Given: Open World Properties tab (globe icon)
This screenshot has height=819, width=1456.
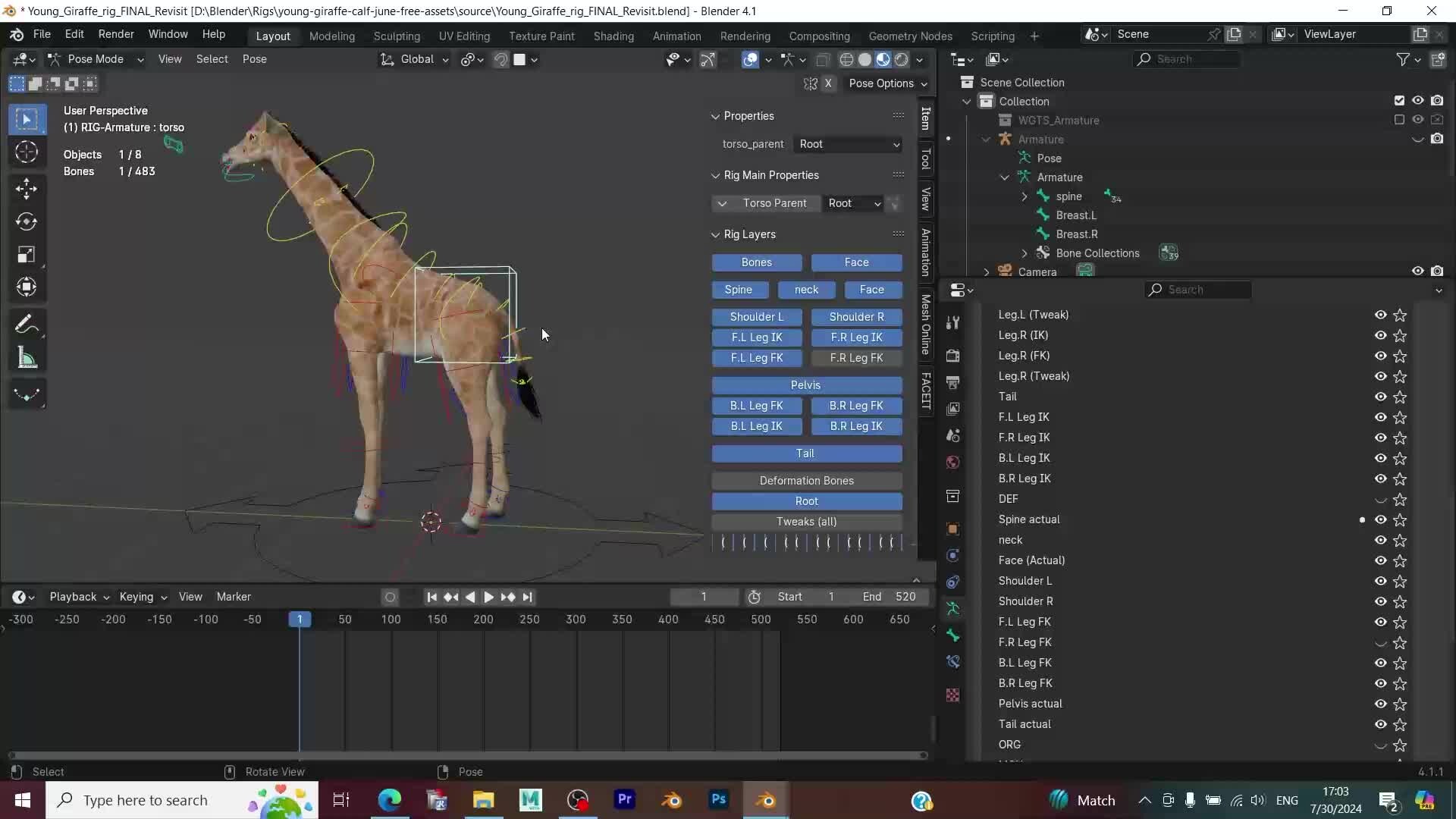Looking at the screenshot, I should pos(952,461).
